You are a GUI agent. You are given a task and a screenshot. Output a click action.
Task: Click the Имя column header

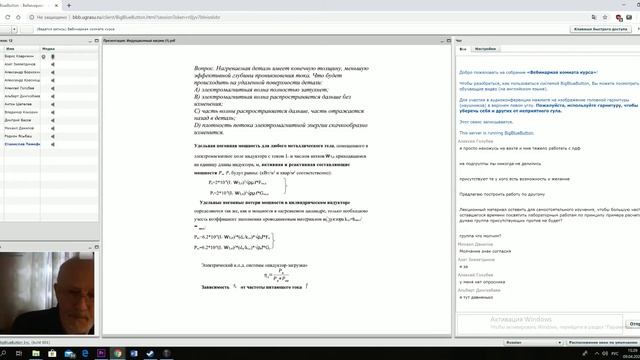coord(10,49)
